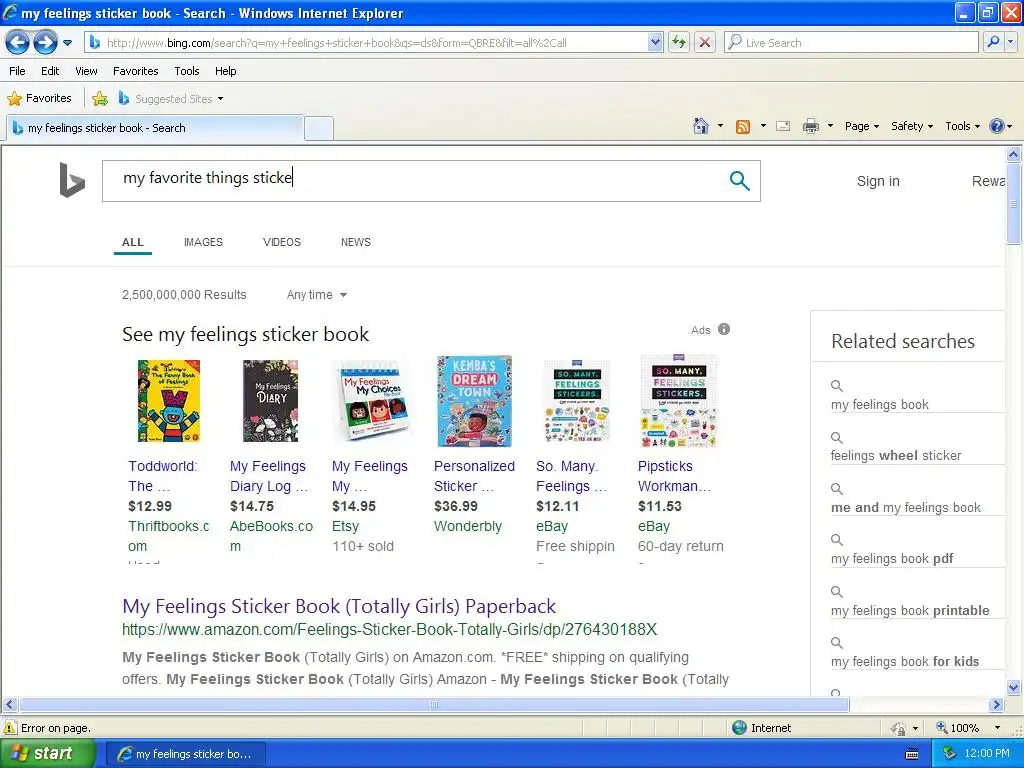Viewport: 1024px width, 768px height.
Task: Click My Feelings Diary cover thumbnail
Action: coord(270,401)
